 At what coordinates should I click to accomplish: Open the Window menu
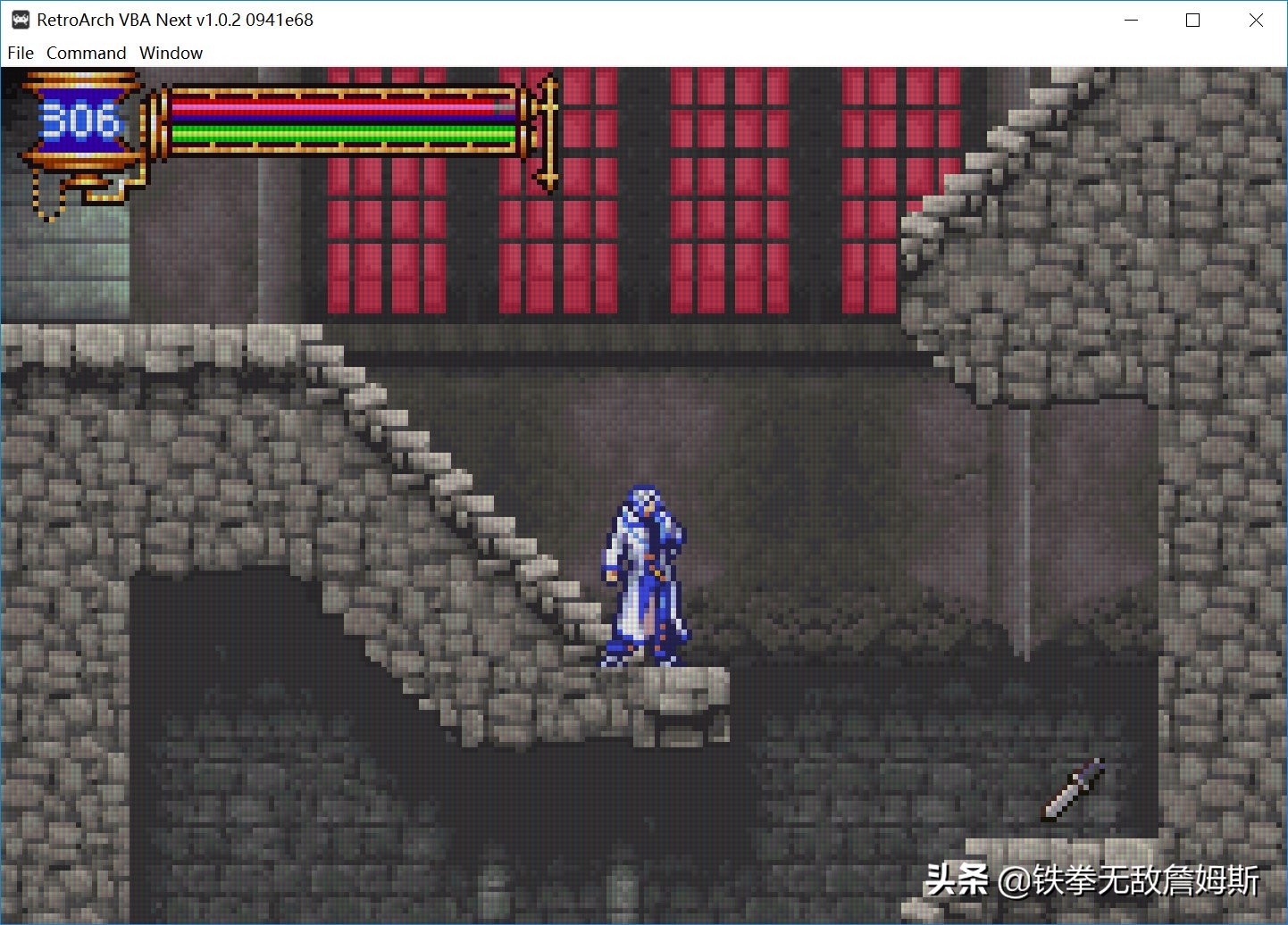pyautogui.click(x=171, y=53)
